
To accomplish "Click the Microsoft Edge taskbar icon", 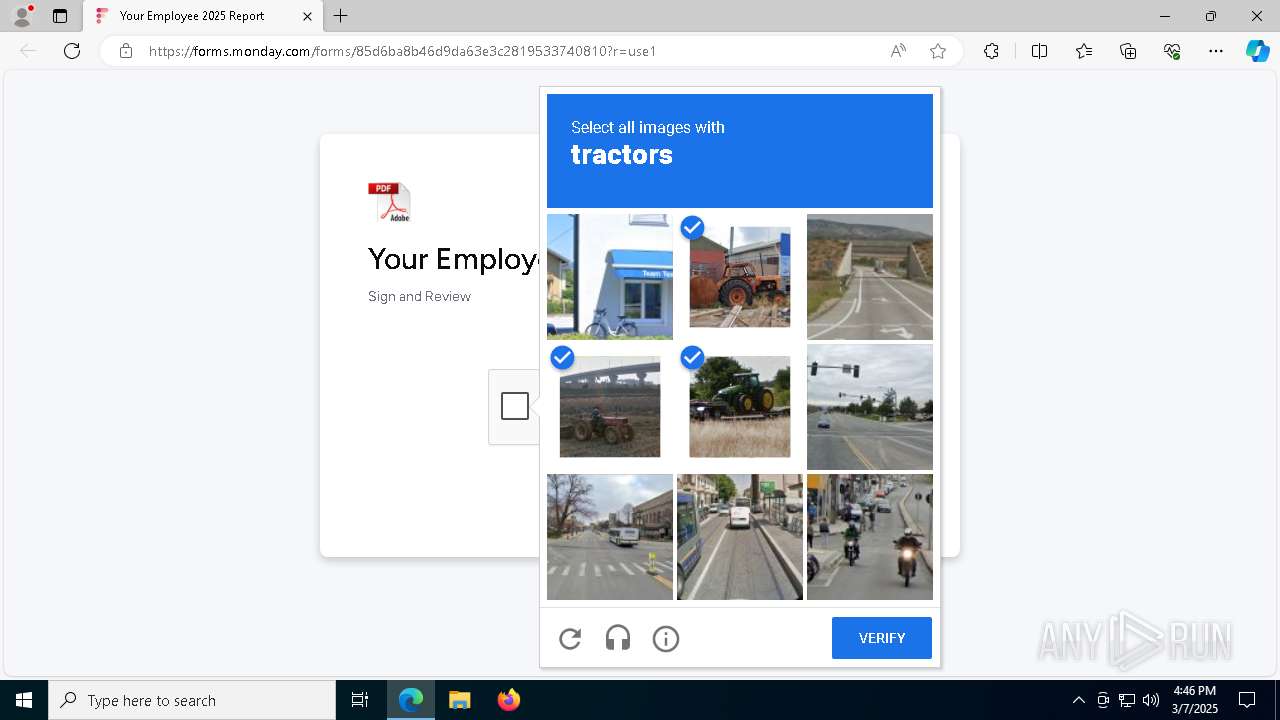I will 411,700.
